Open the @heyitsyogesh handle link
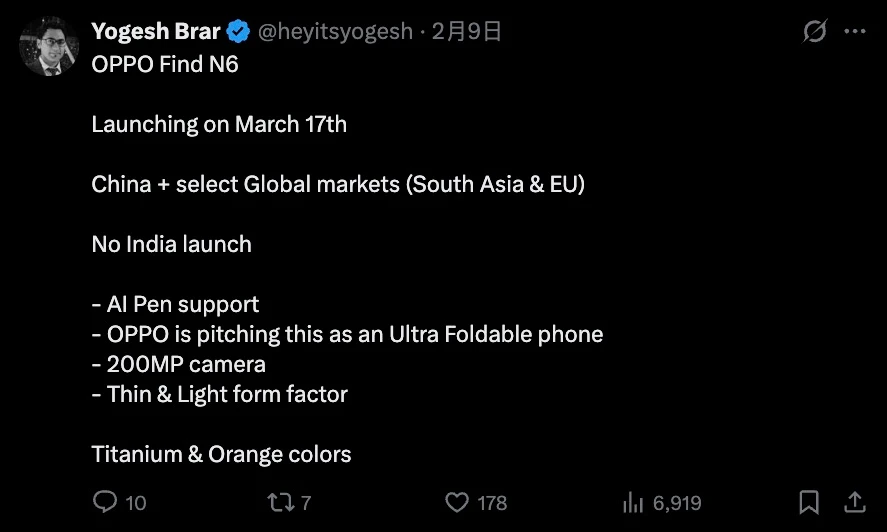This screenshot has height=532, width=887. click(x=335, y=32)
